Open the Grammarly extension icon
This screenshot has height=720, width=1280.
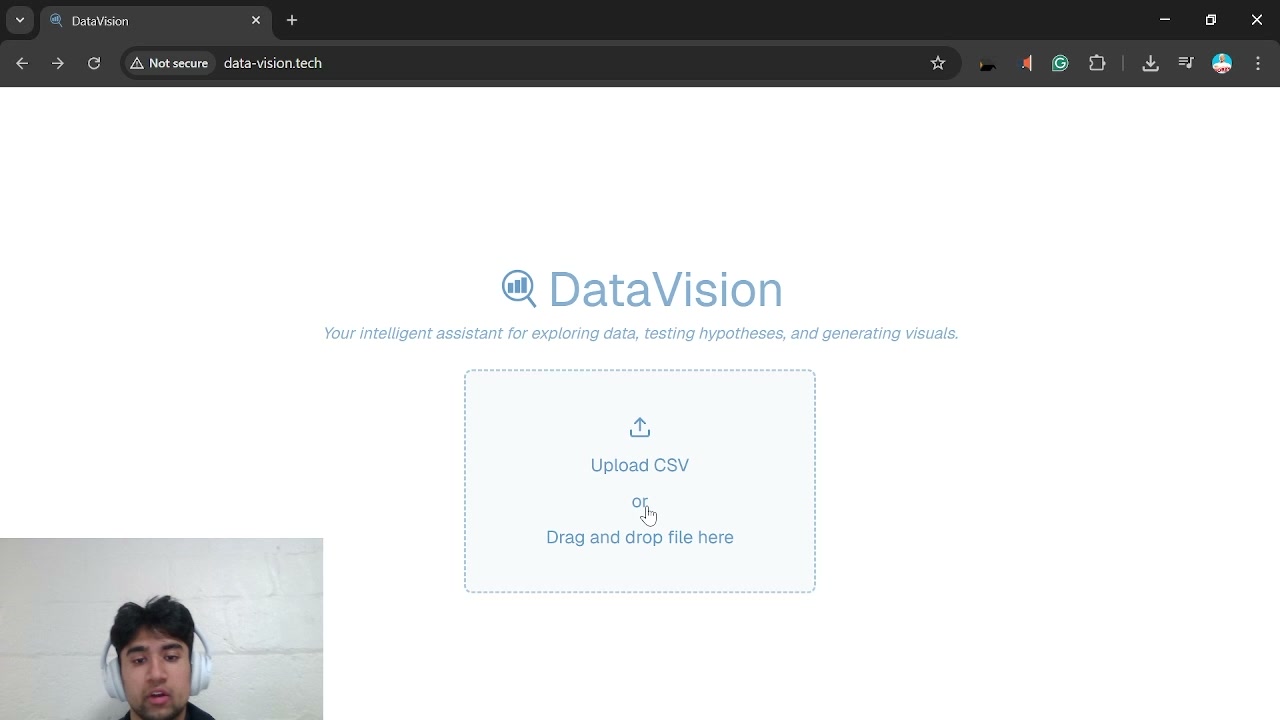coord(1060,63)
